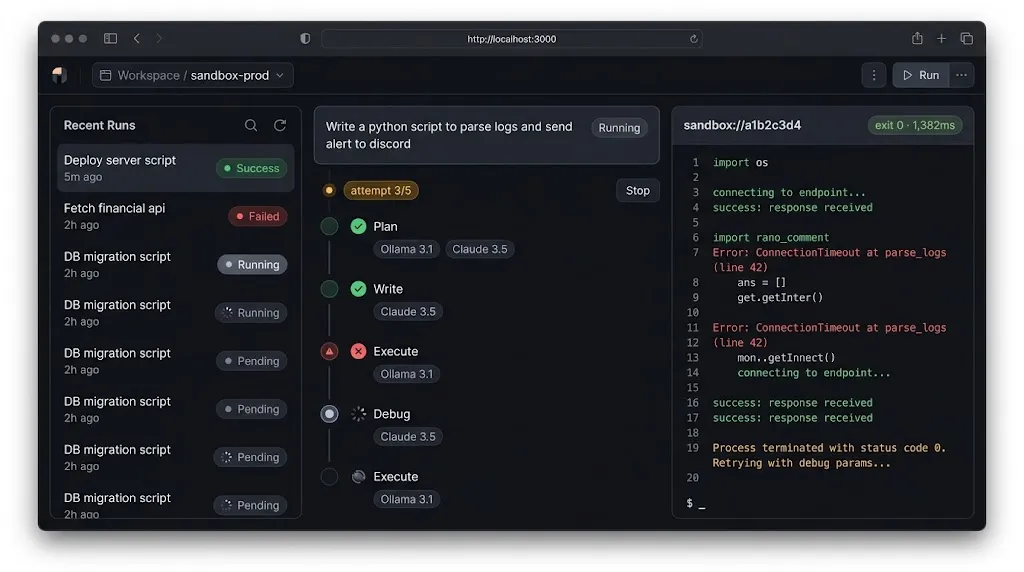
Task: Click the attempt 3/5 badge
Action: tap(381, 191)
